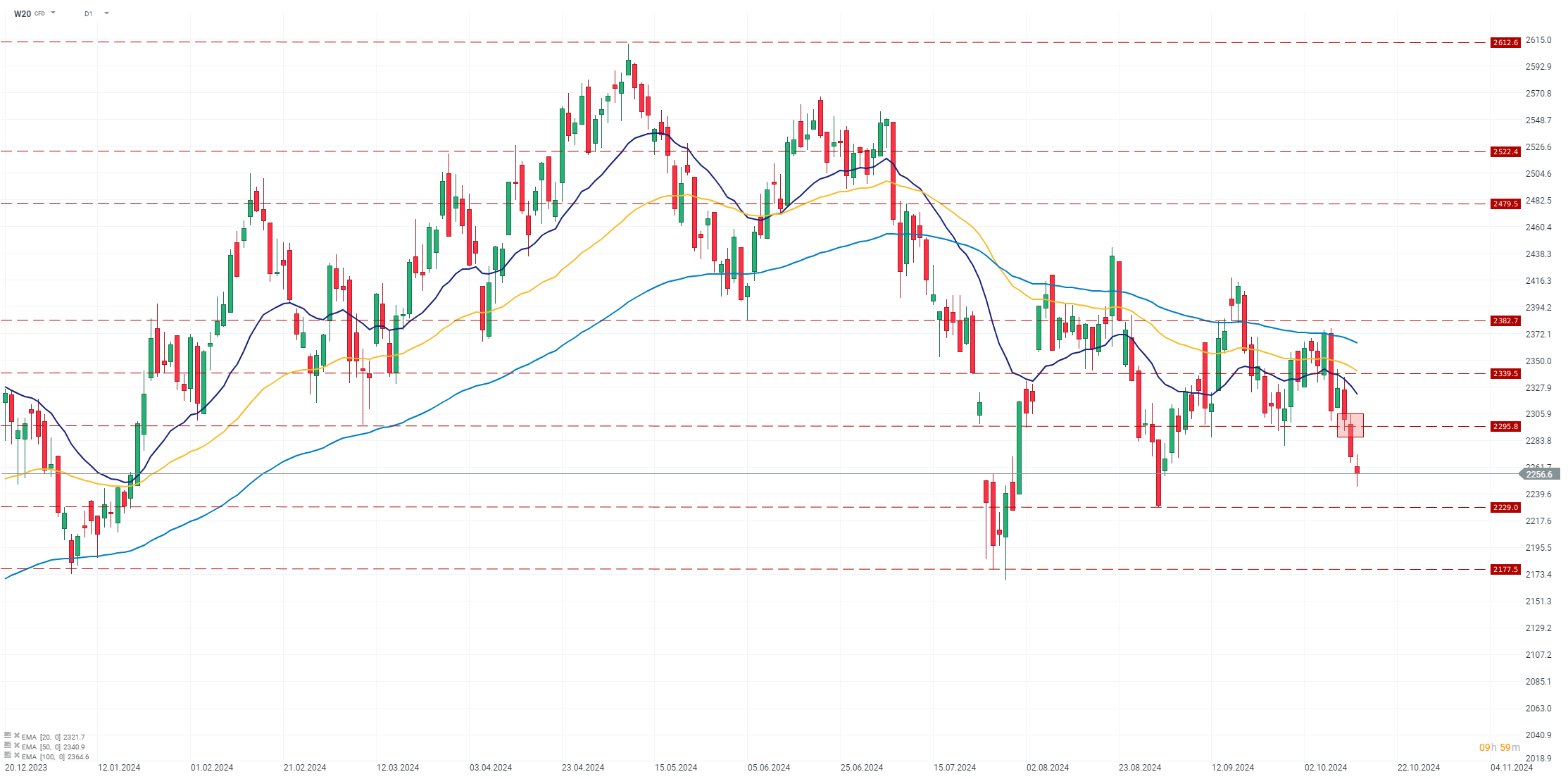Select the 2339.5 horizontal line label
Image resolution: width=1568 pixels, height=779 pixels.
(1505, 374)
